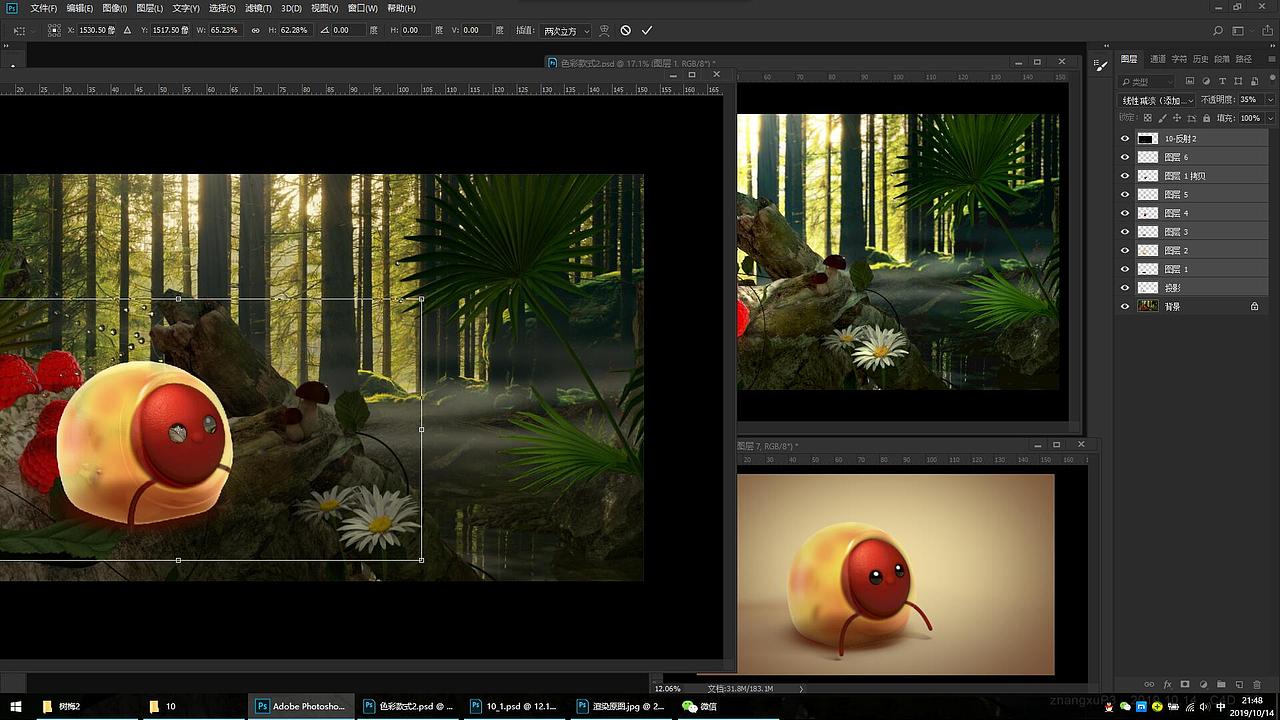
Task: Open the 滤镜(T) menu
Action: coord(258,8)
